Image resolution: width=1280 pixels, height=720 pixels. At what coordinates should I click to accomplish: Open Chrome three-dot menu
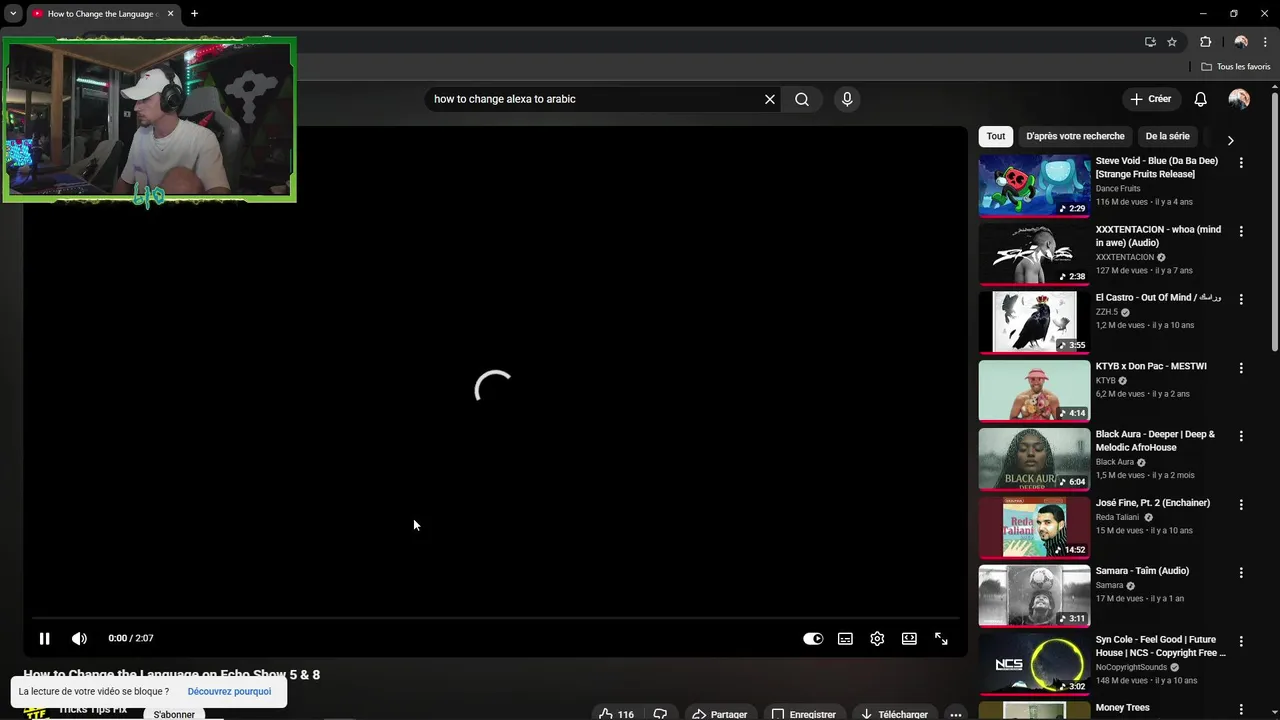[x=1265, y=42]
